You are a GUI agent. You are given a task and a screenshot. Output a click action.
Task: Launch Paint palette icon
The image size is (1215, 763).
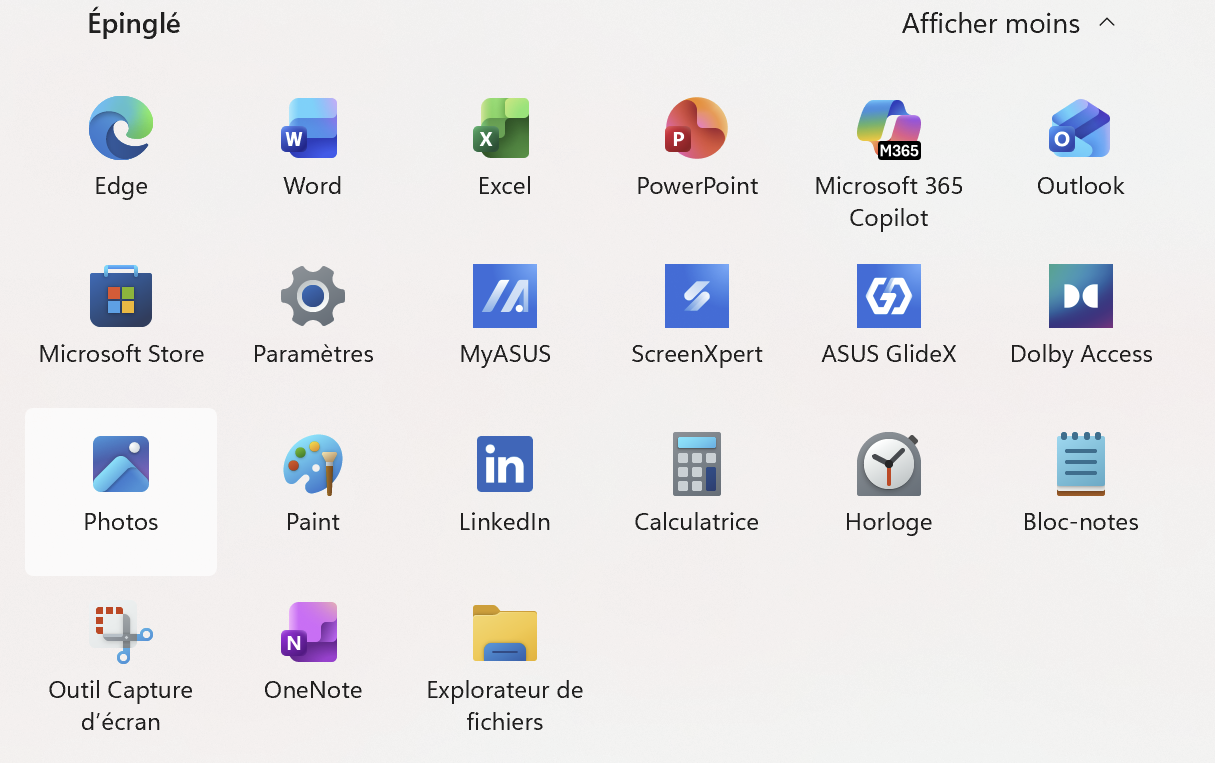[x=313, y=464]
